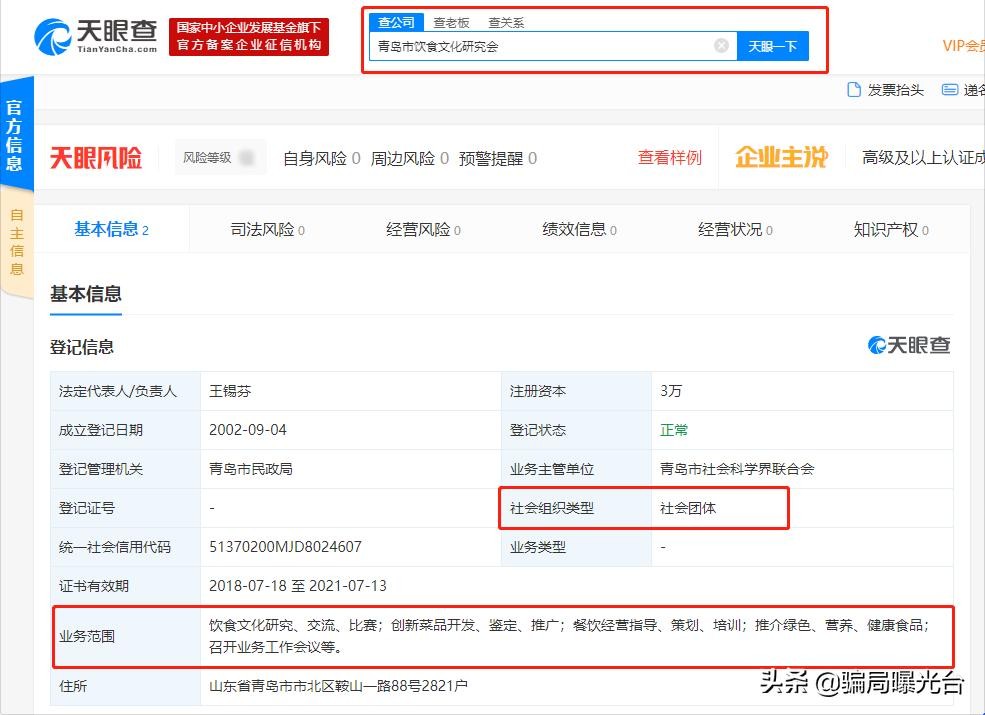Select the 查公司 search tab
Image resolution: width=985 pixels, height=715 pixels.
(x=396, y=22)
